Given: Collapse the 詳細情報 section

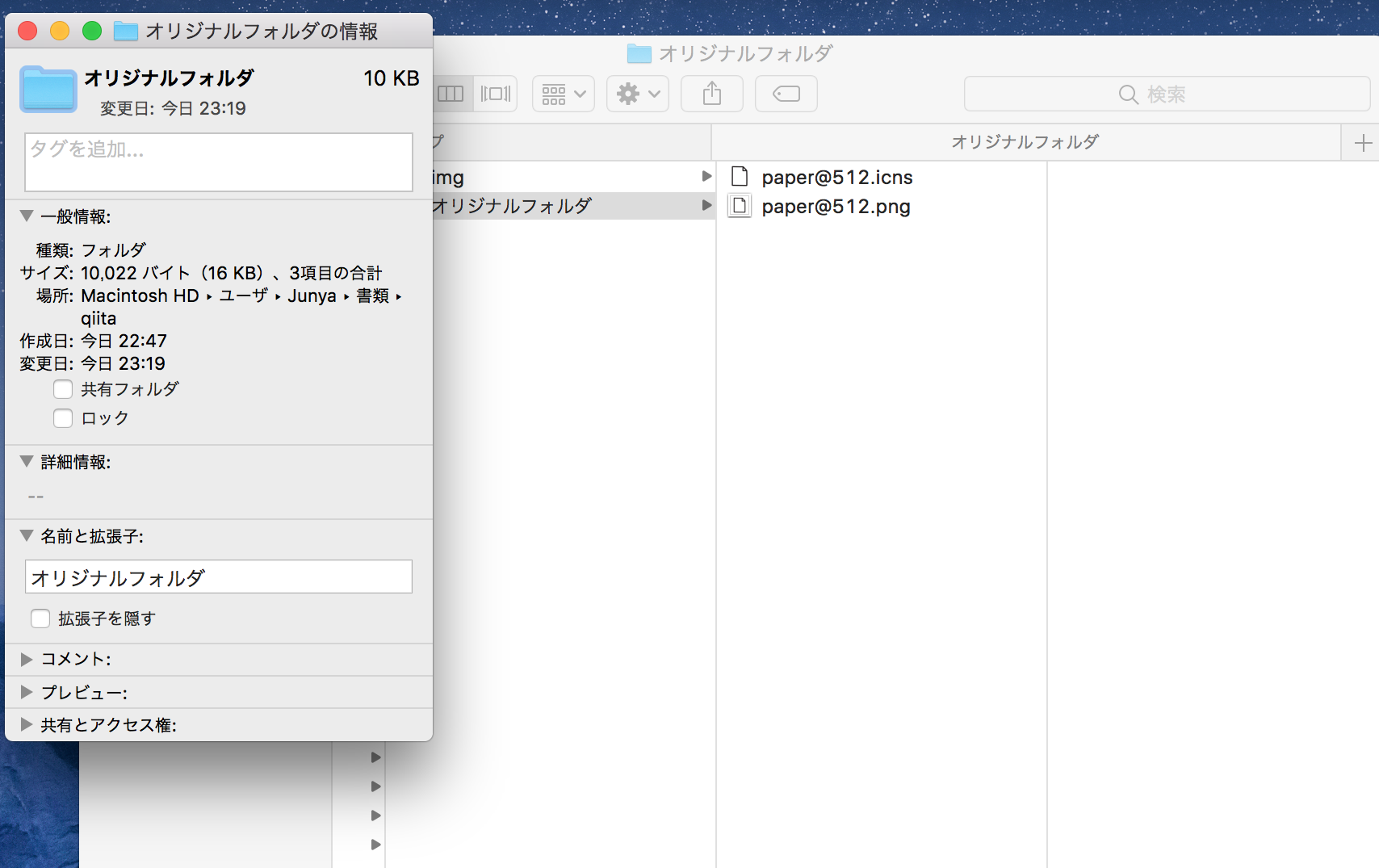Looking at the screenshot, I should [27, 462].
